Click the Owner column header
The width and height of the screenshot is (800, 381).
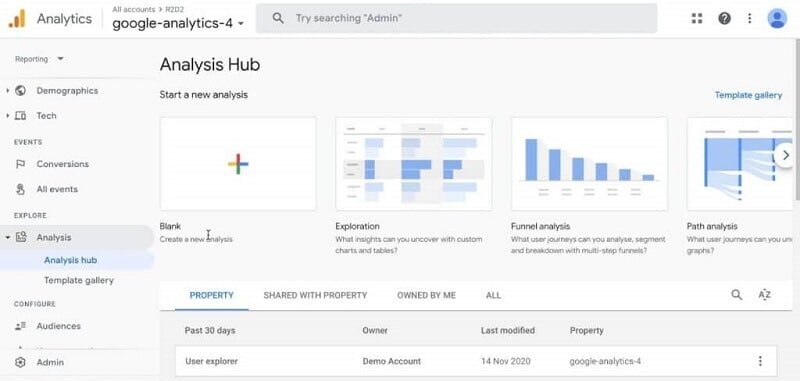[375, 331]
